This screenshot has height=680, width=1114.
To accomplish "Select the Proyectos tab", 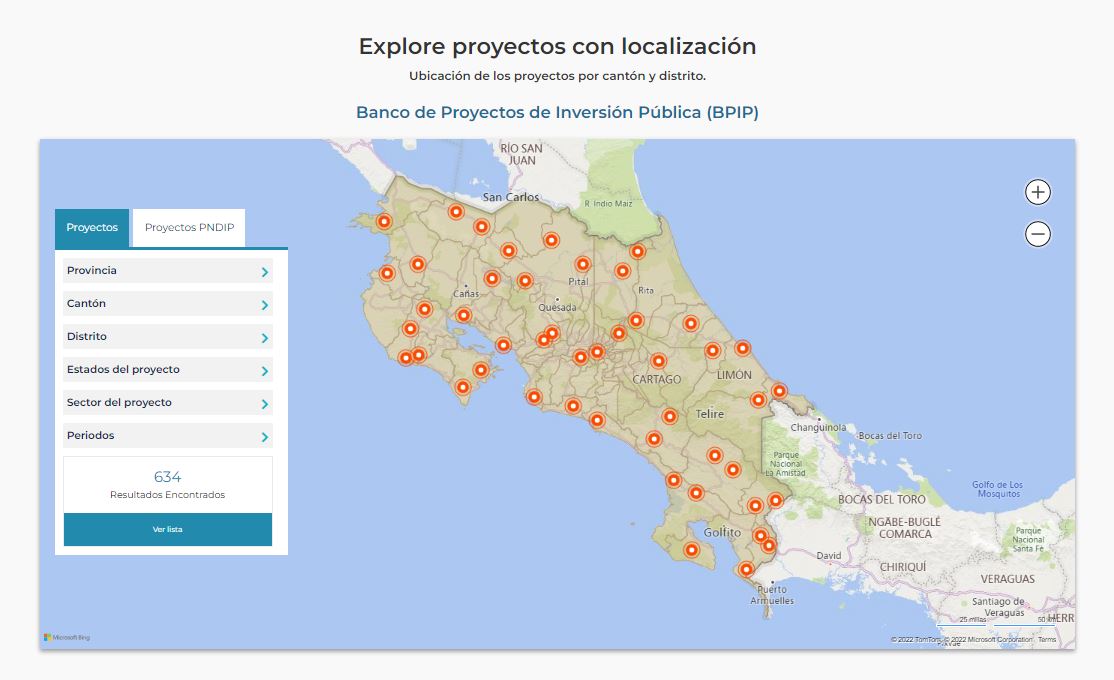I will [91, 227].
